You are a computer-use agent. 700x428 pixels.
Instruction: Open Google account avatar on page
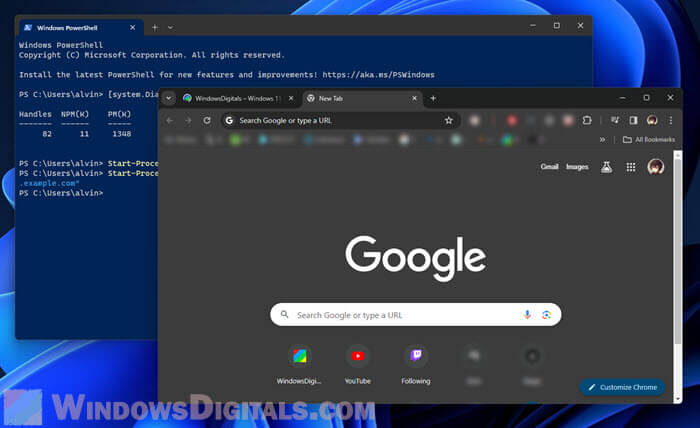pos(656,167)
